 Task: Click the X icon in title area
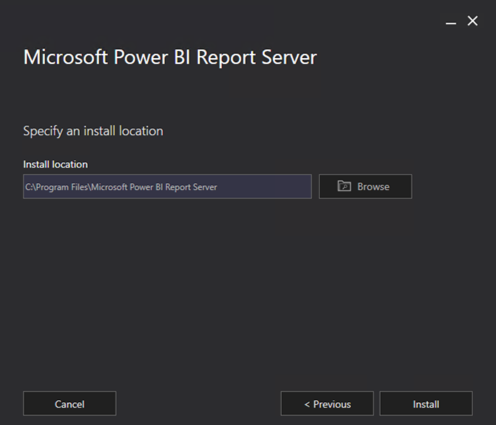473,21
